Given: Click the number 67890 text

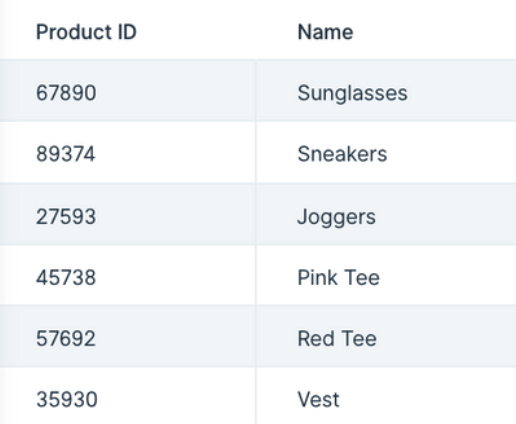Looking at the screenshot, I should [x=66, y=93].
